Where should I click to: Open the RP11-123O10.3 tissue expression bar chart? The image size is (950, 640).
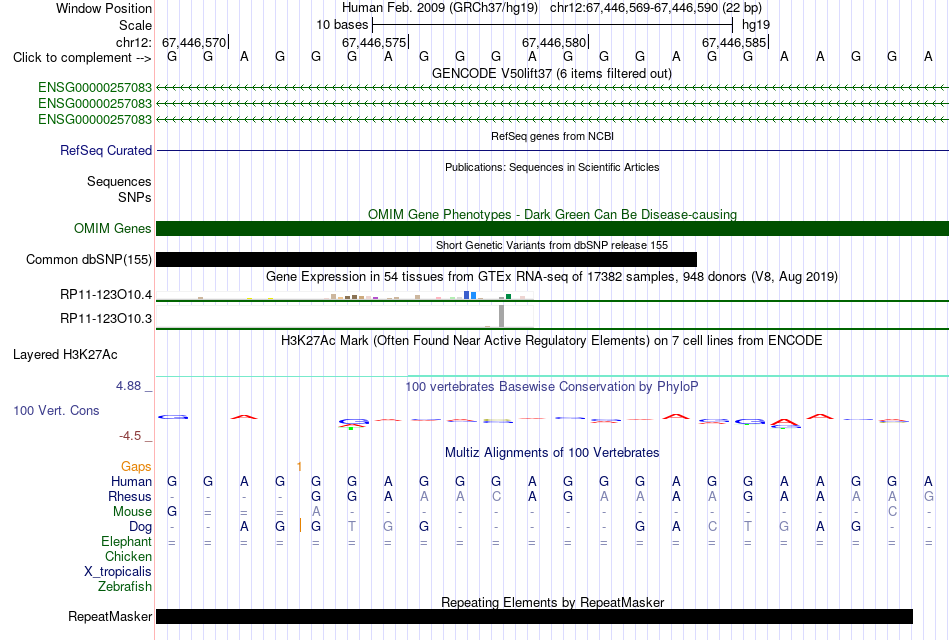tap(345, 316)
